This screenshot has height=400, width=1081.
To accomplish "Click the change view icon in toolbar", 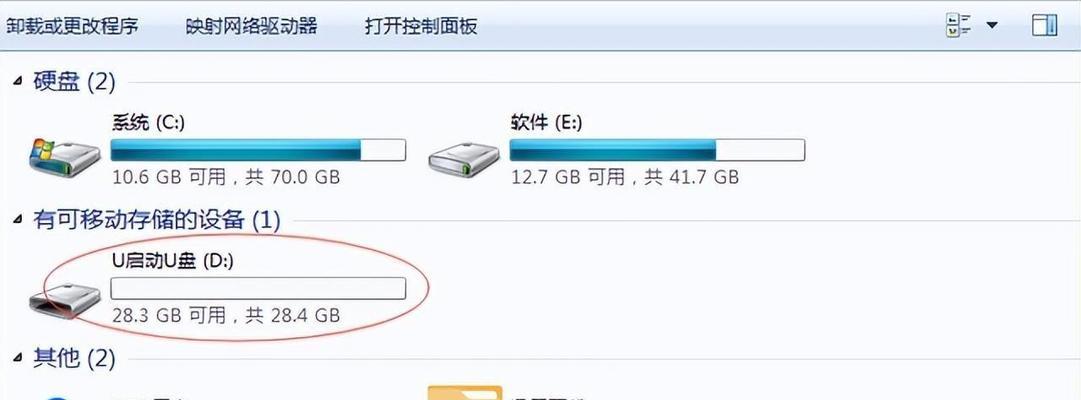I will [x=958, y=26].
